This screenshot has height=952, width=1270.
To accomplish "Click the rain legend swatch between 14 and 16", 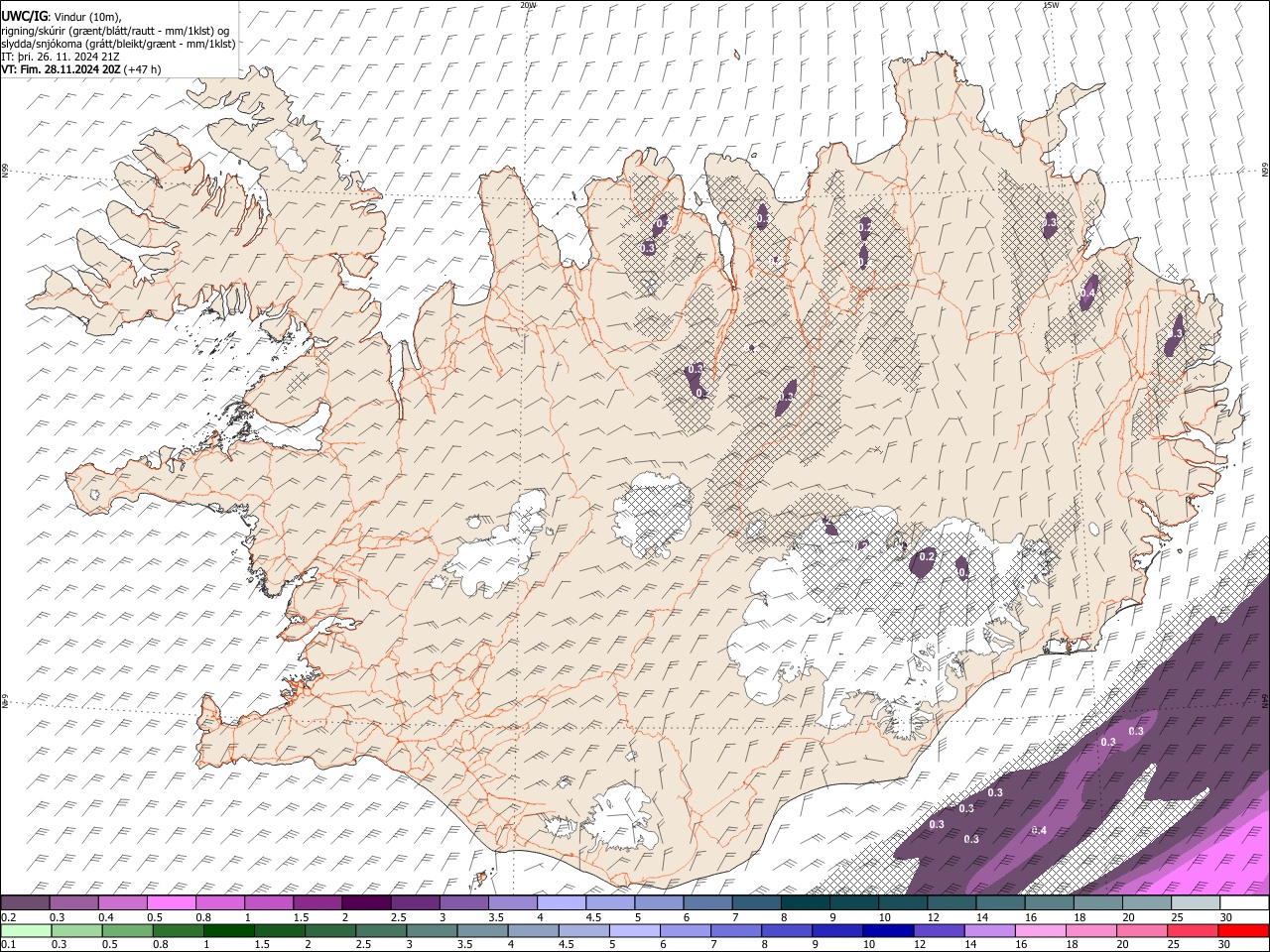I will coord(990,930).
